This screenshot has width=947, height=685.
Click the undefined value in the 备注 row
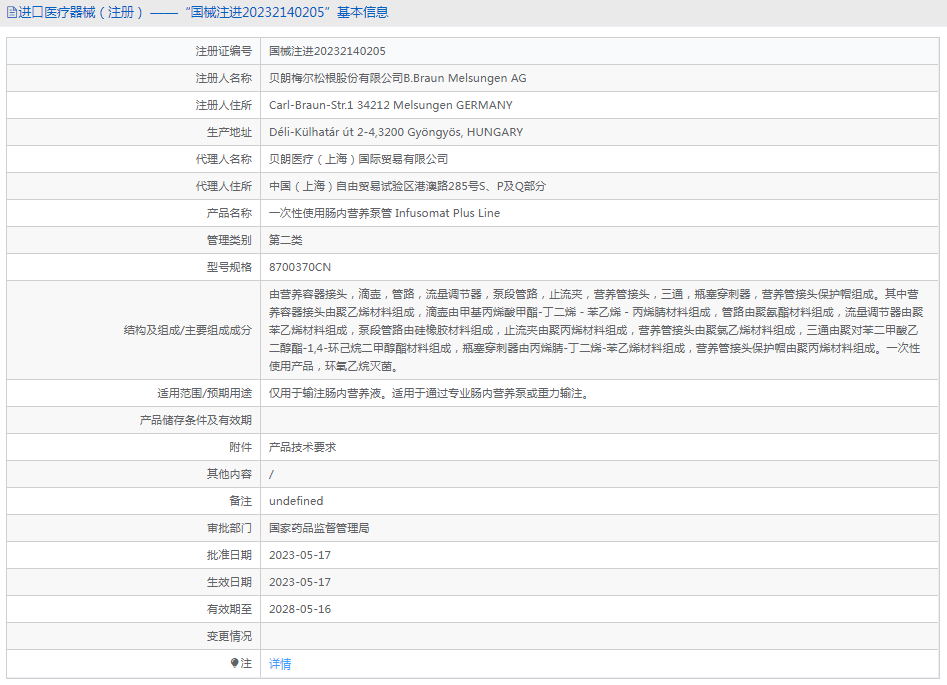296,501
